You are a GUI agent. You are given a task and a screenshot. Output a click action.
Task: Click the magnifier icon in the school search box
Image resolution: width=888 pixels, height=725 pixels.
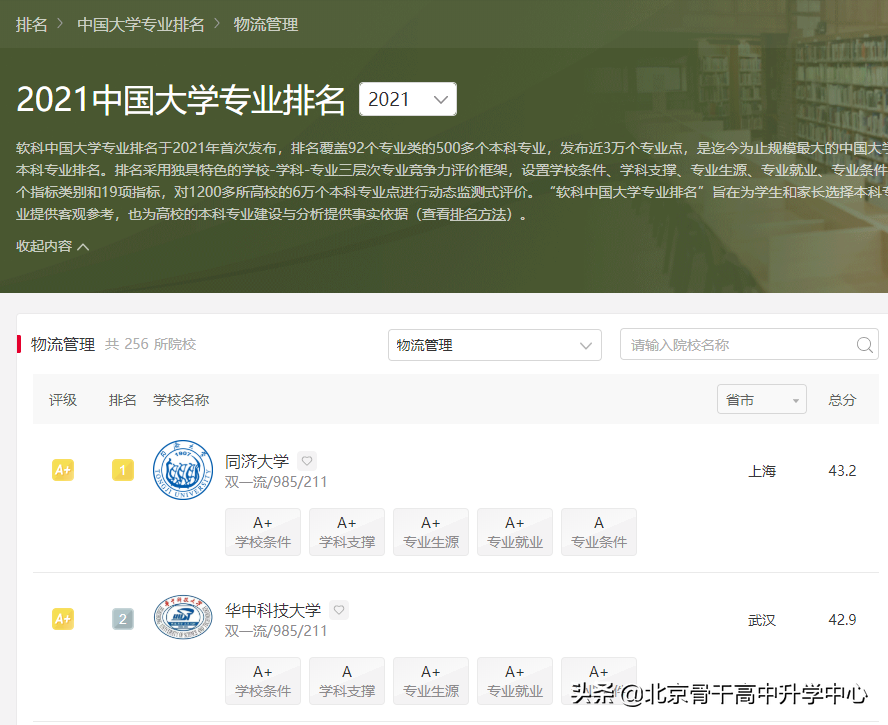pyautogui.click(x=864, y=344)
